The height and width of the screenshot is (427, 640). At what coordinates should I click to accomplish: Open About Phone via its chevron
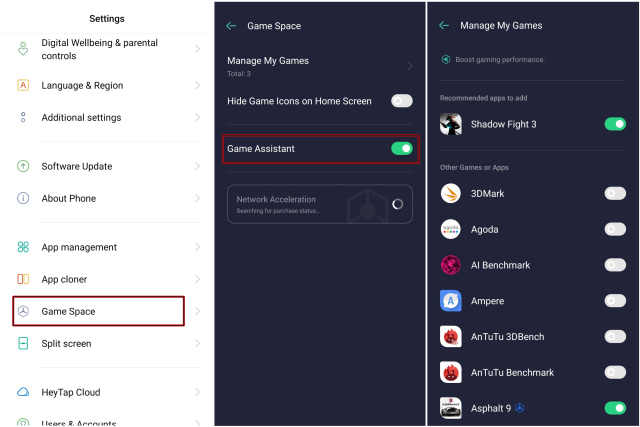[198, 198]
